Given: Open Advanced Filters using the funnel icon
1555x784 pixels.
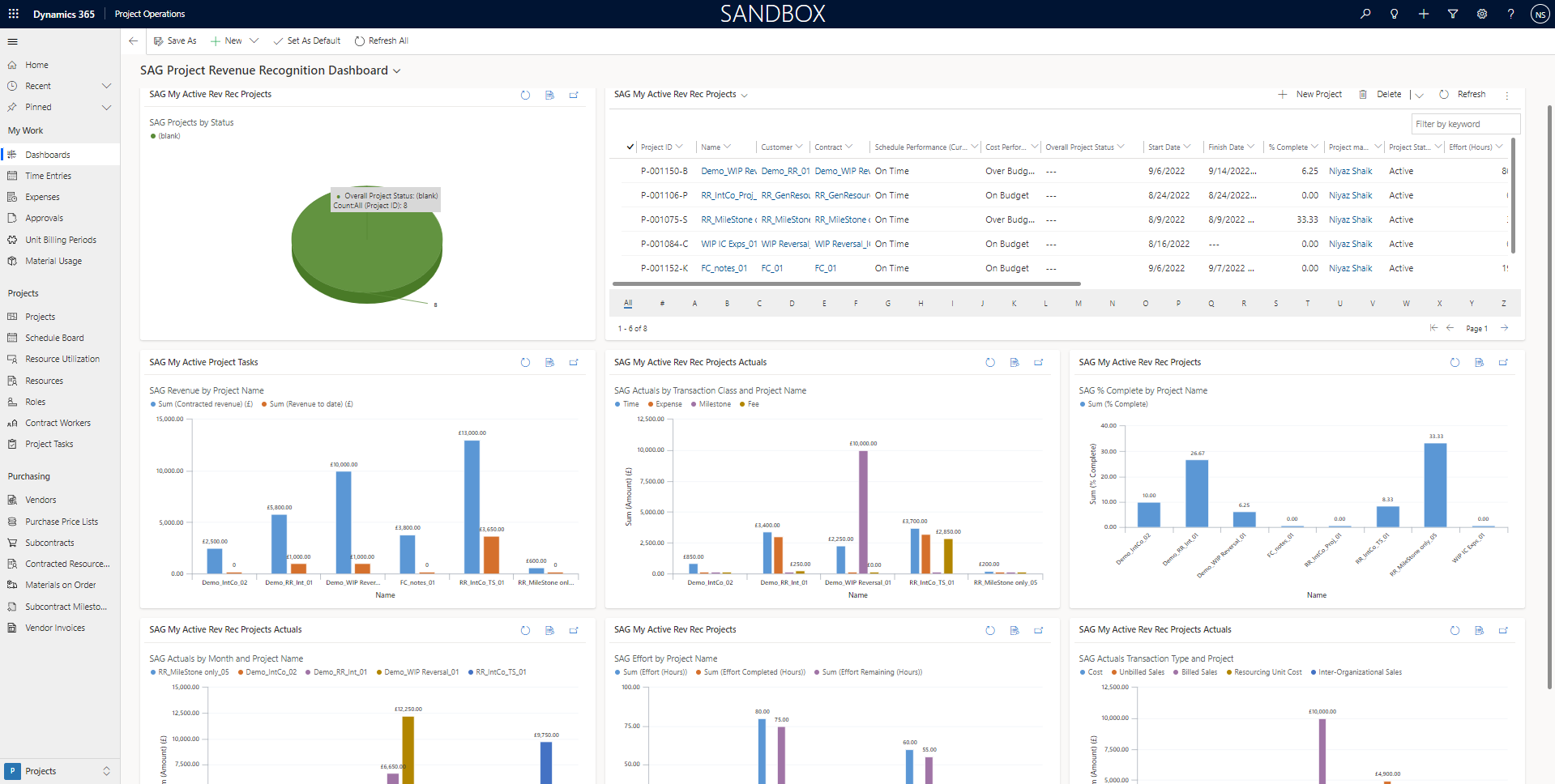Looking at the screenshot, I should [1452, 14].
